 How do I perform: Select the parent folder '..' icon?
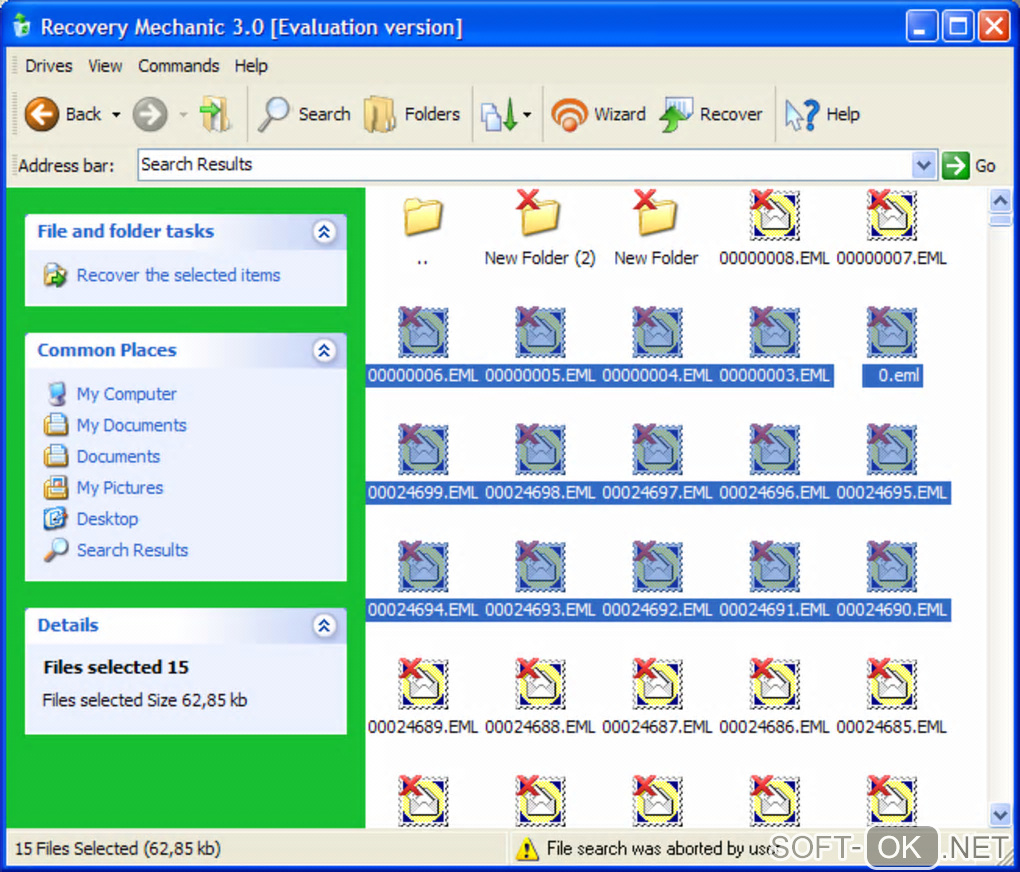tap(423, 216)
